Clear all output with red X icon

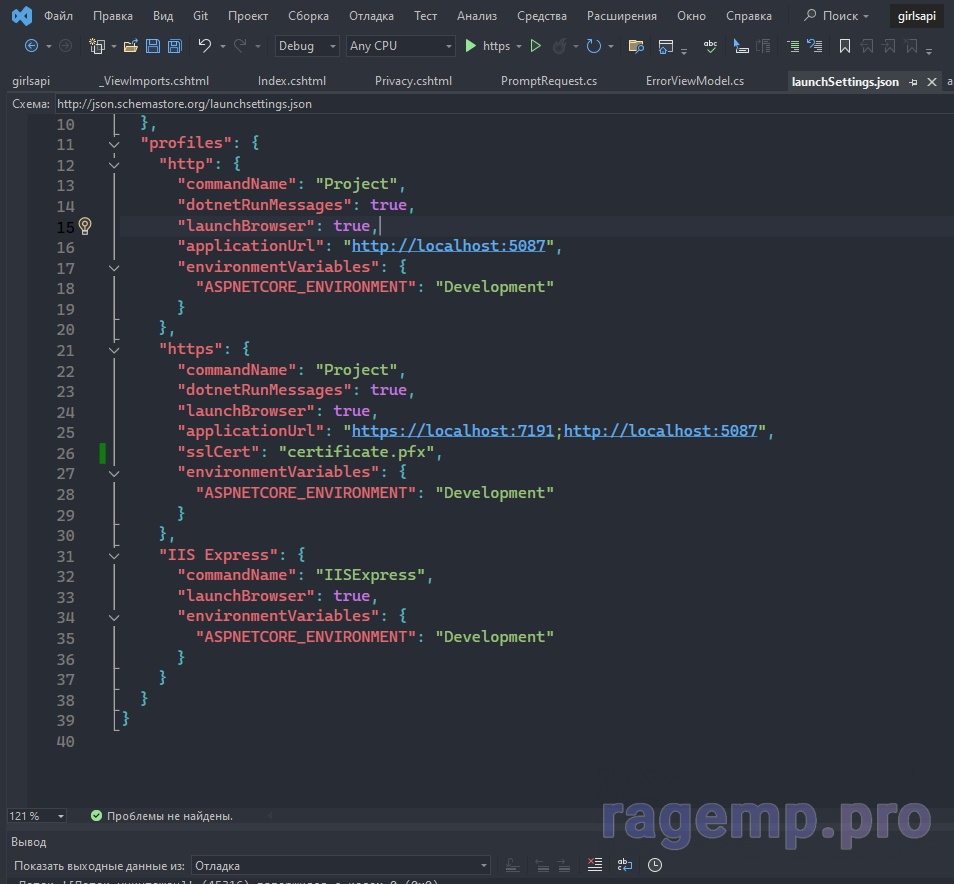pos(594,865)
